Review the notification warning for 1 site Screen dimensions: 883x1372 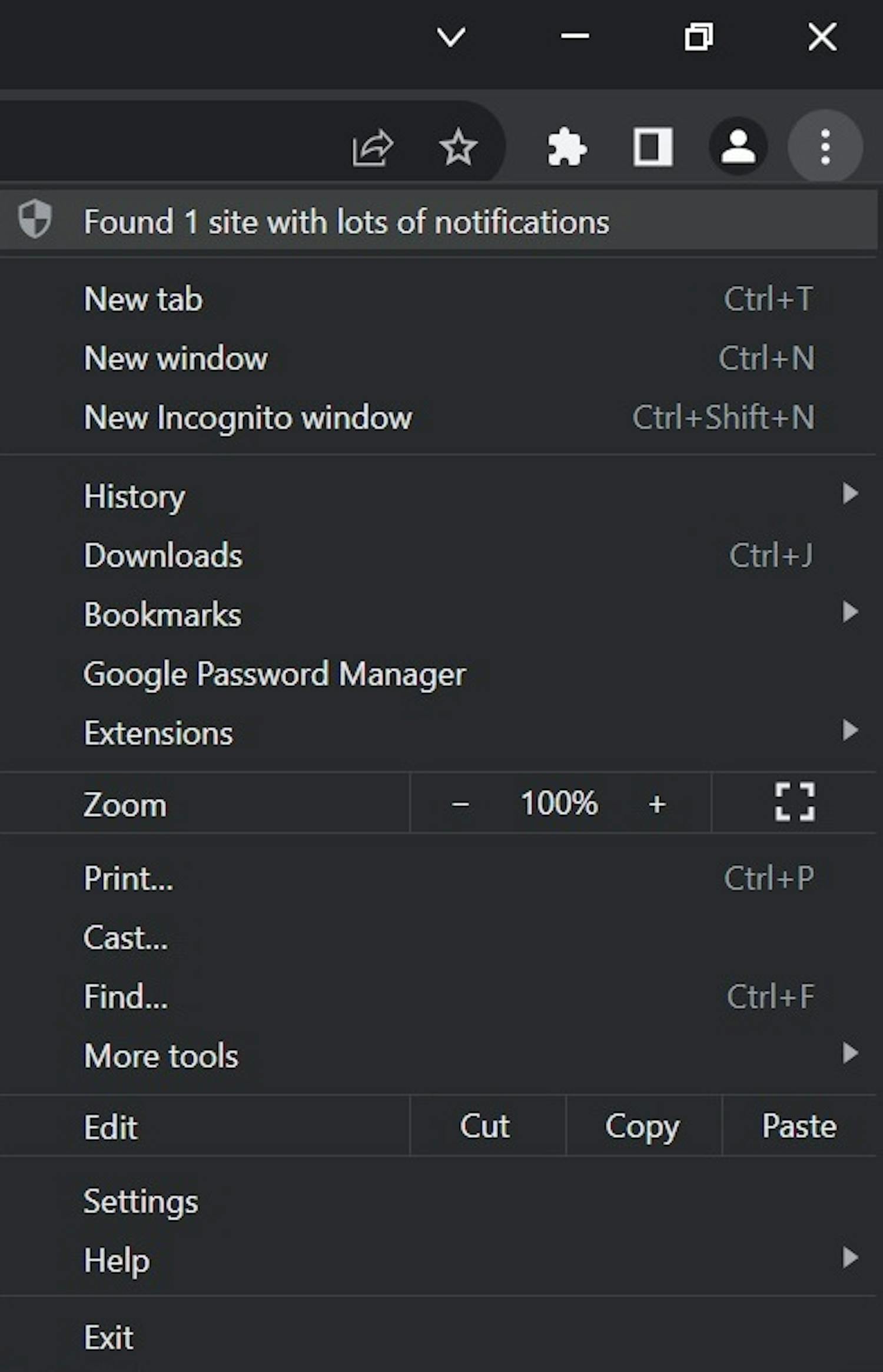click(347, 222)
